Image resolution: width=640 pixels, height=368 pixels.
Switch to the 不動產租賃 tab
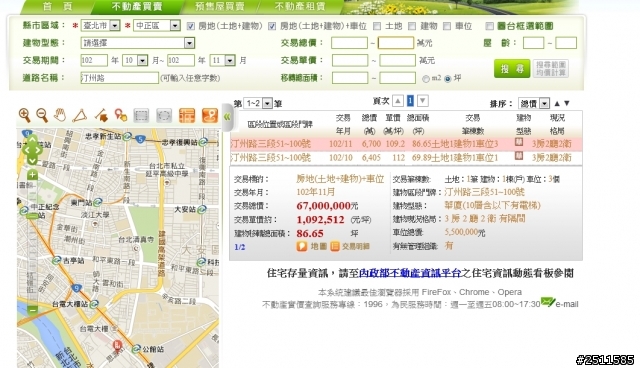(300, 7)
